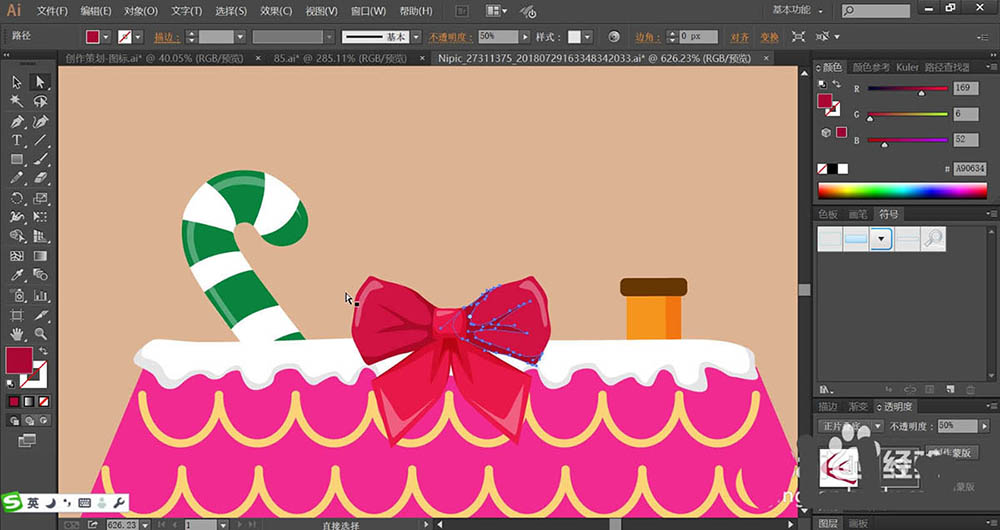Select the Type tool

point(17,140)
